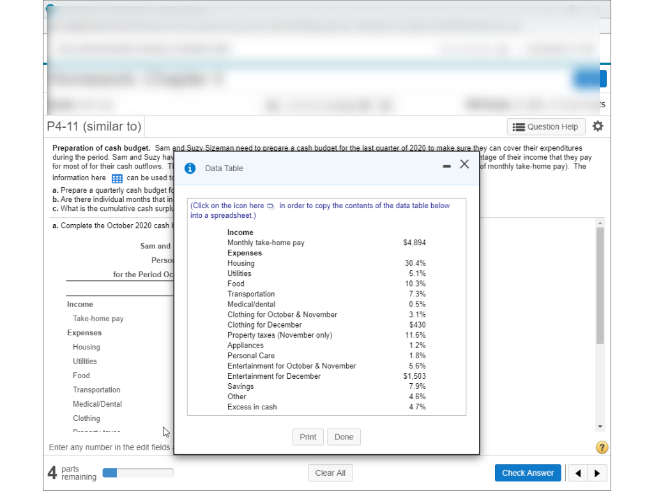654x491 pixels.
Task: Click the Income heading in Data Table
Action: point(240,232)
